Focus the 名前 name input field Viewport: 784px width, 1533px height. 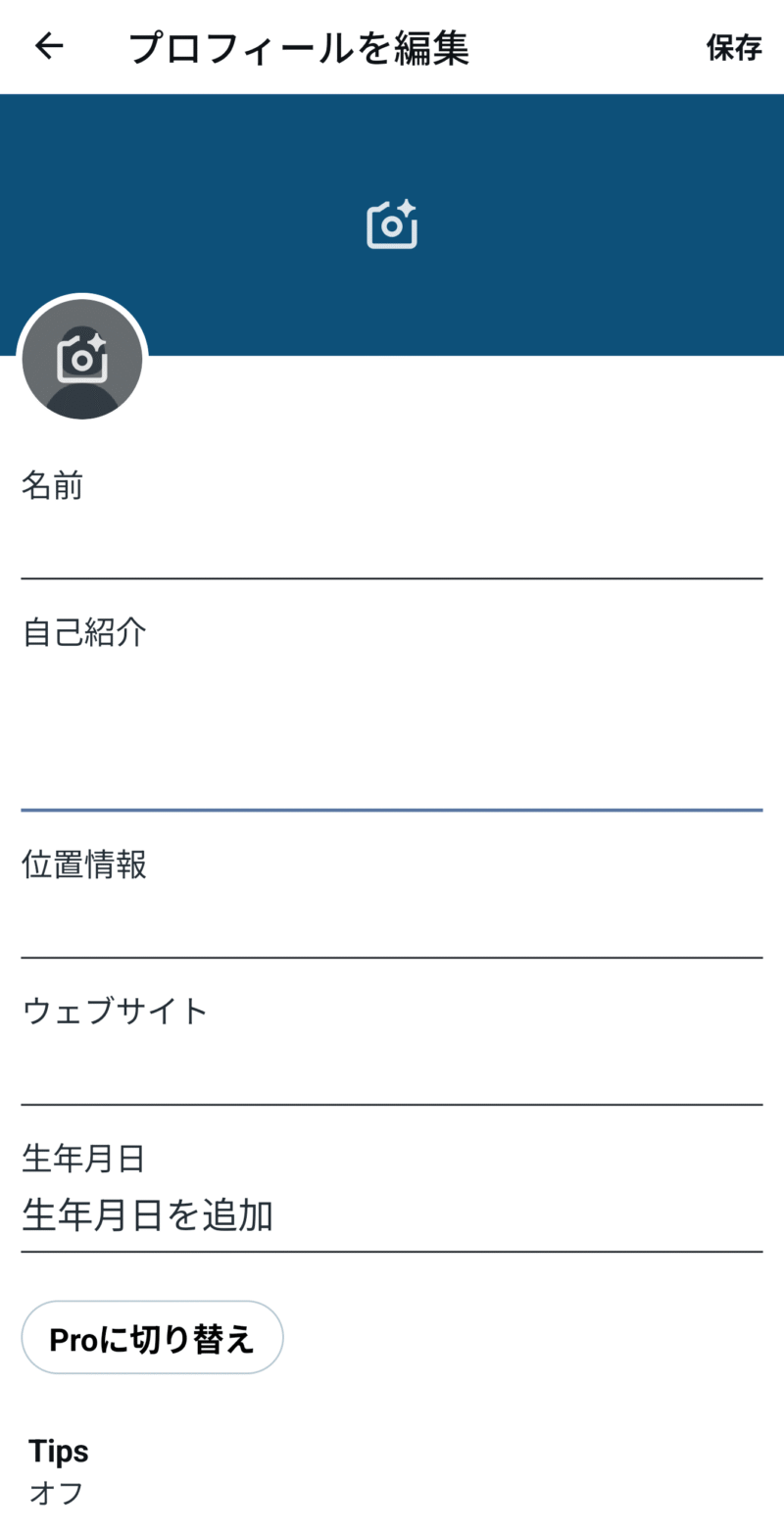tap(392, 542)
